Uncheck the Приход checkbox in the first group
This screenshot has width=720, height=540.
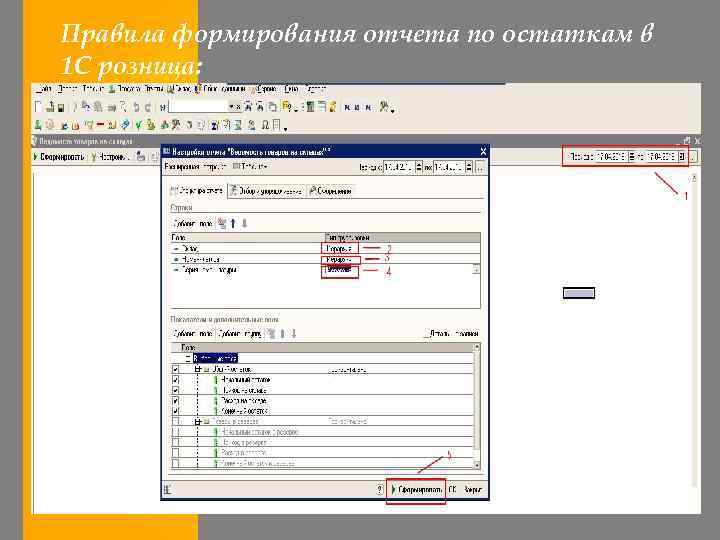tap(175, 390)
